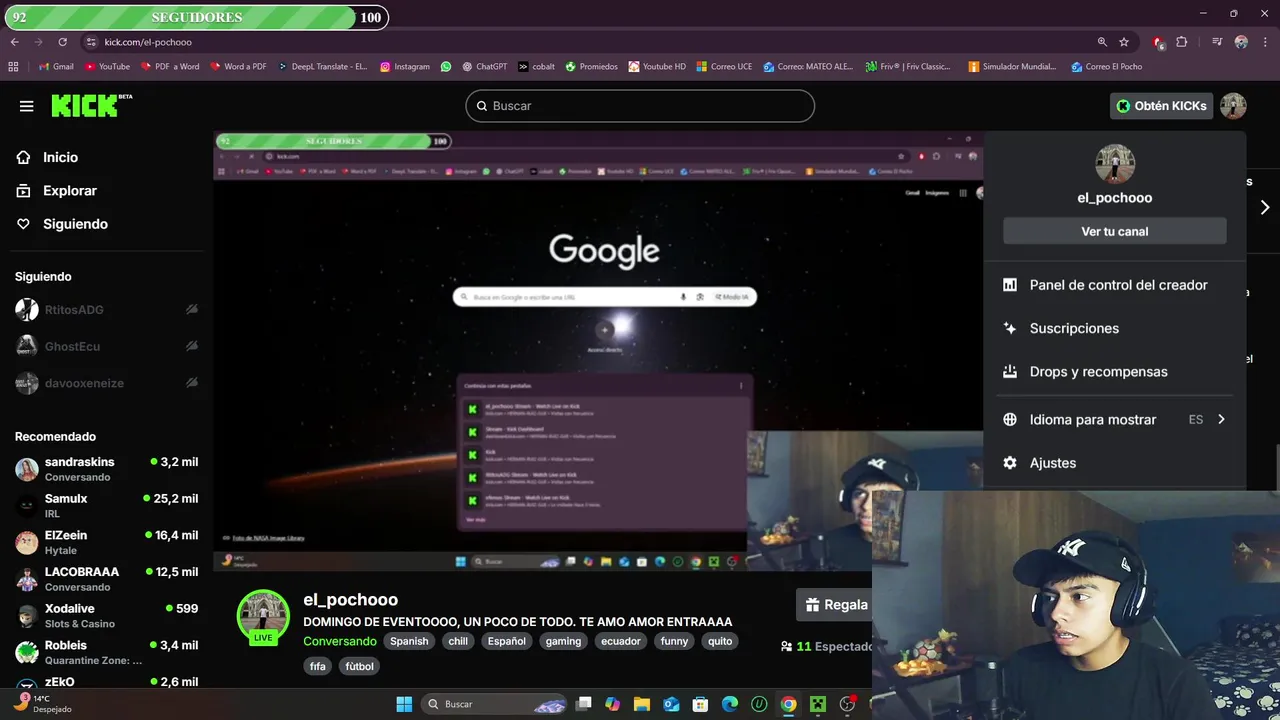Select the Spanish tag
The width and height of the screenshot is (1280, 720).
tap(409, 641)
